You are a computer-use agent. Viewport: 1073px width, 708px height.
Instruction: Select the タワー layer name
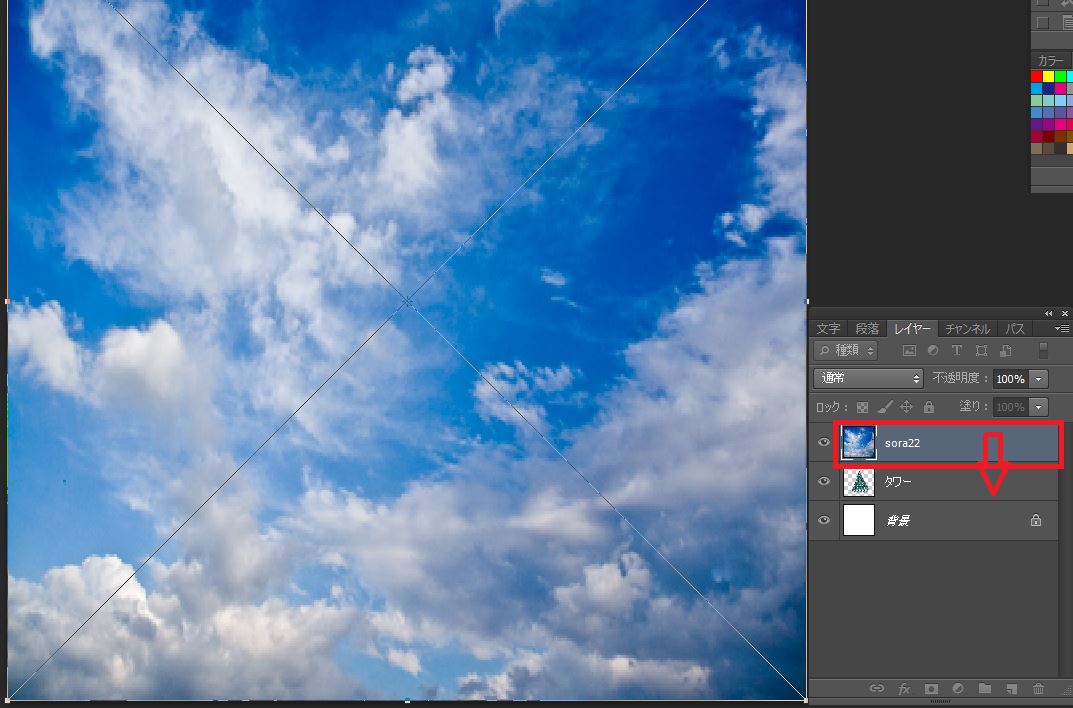(x=898, y=482)
